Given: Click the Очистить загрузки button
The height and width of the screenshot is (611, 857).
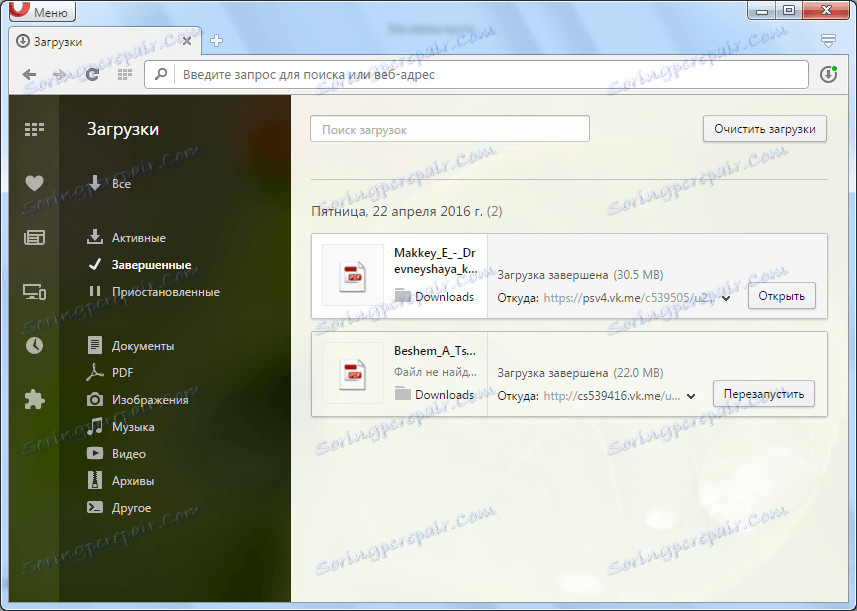Looking at the screenshot, I should (x=765, y=129).
